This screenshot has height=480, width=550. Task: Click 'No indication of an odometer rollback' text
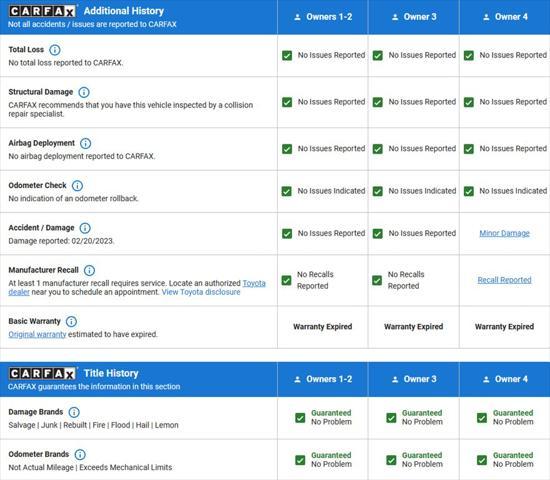pyautogui.click(x=73, y=199)
